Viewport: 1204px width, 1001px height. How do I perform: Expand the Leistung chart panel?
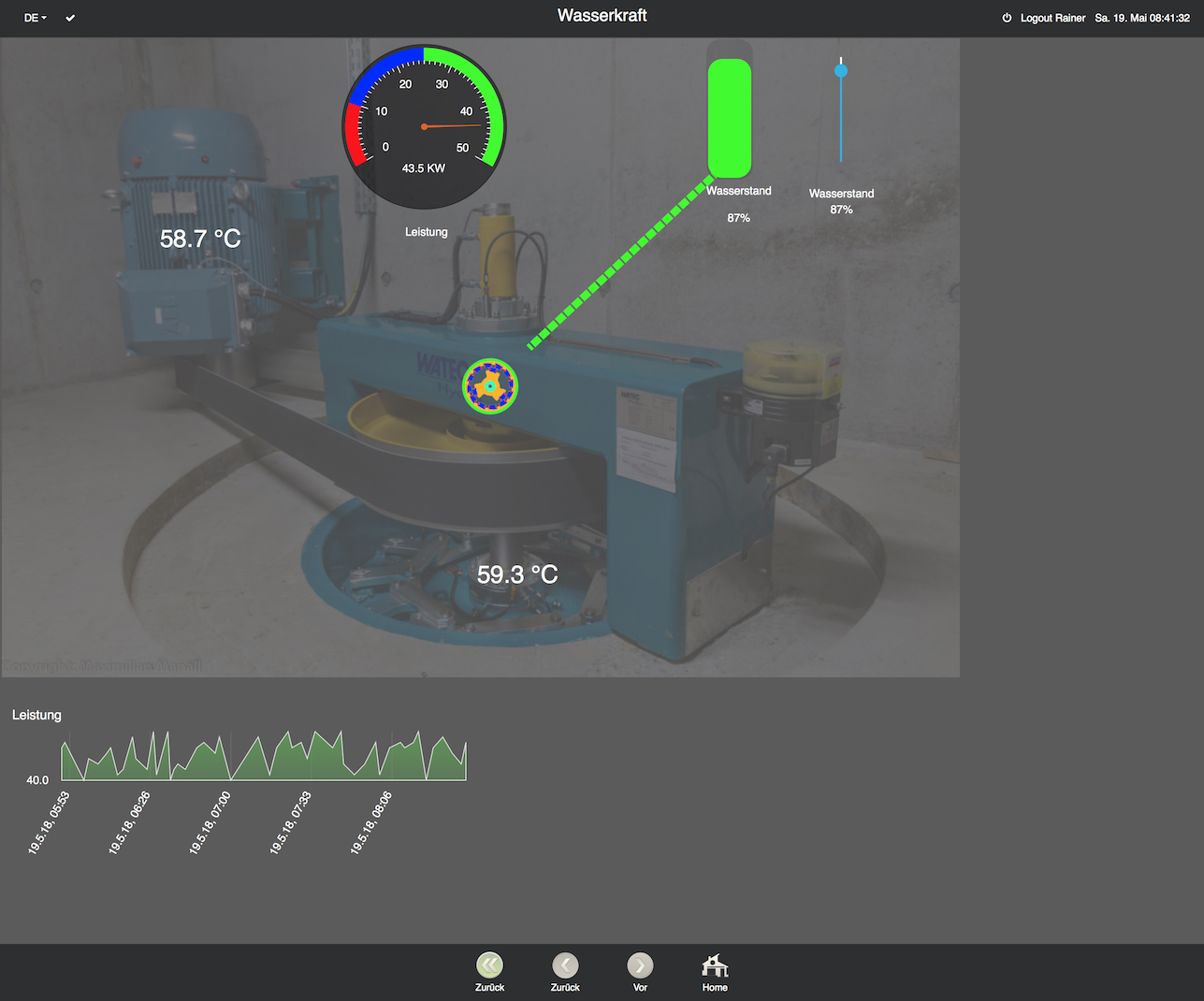point(36,715)
